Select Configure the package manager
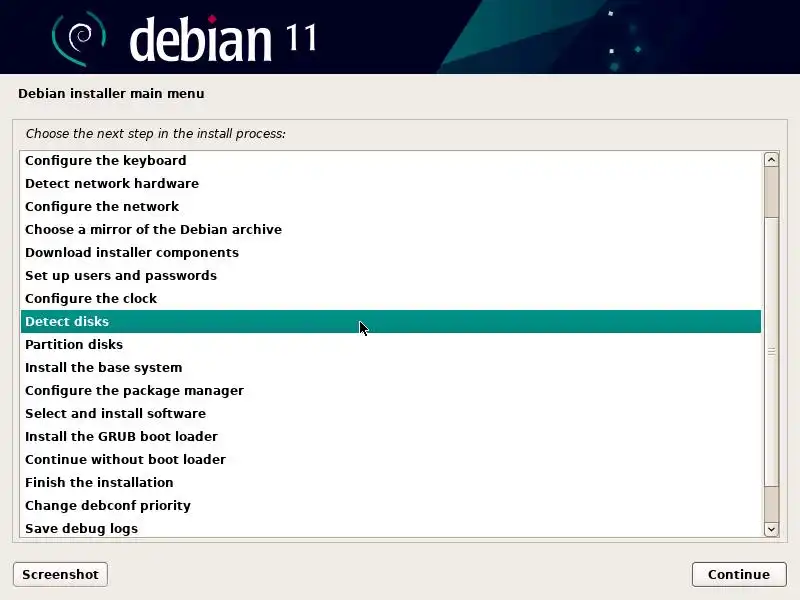The height and width of the screenshot is (600, 800). point(391,390)
